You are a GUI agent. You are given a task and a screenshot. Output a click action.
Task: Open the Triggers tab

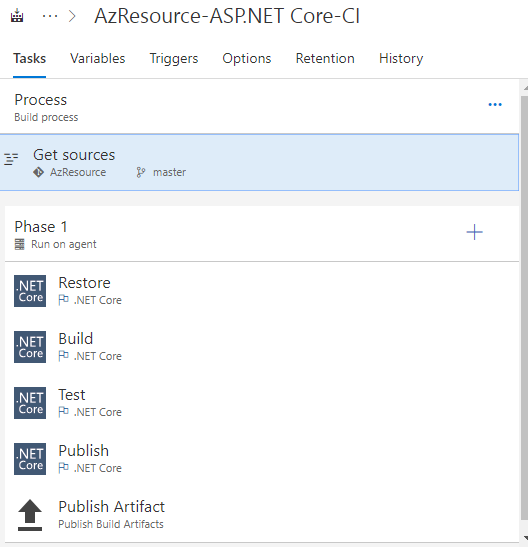[174, 58]
